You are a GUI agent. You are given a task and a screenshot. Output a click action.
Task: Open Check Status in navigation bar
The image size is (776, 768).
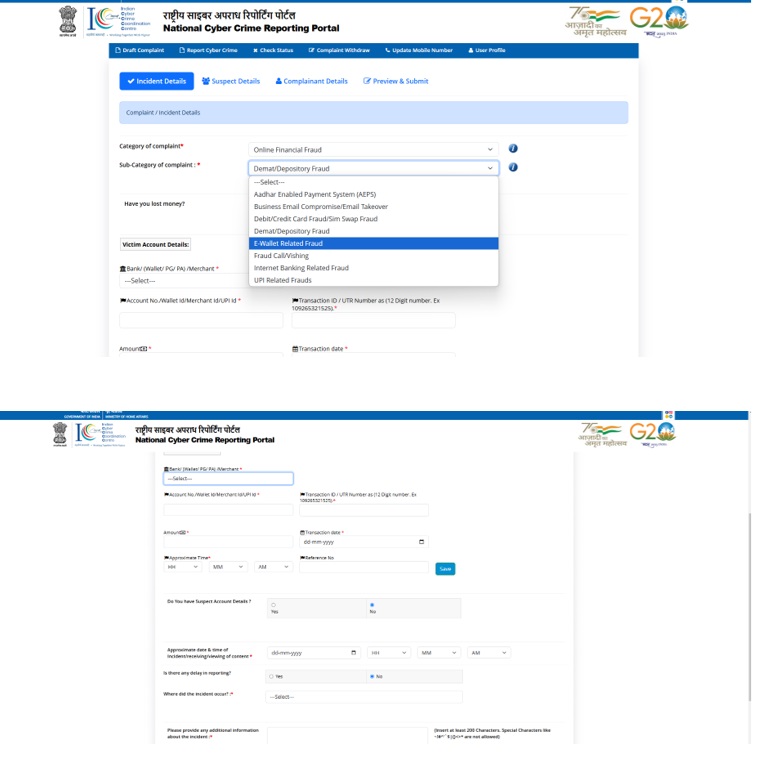point(273,50)
